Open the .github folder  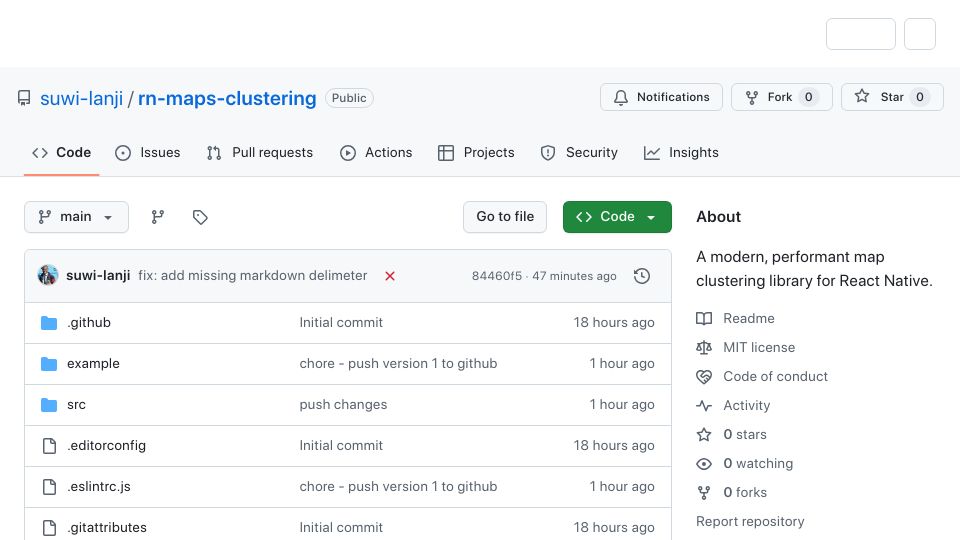point(89,323)
